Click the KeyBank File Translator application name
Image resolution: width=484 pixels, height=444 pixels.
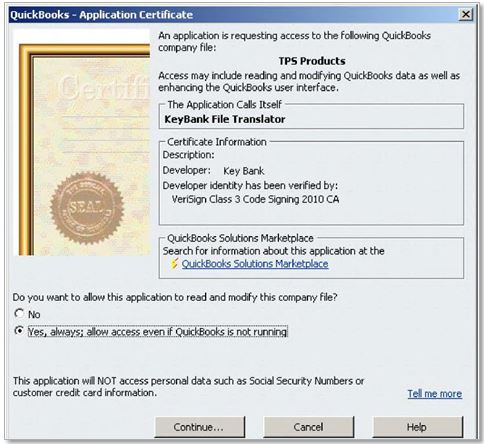(225, 119)
